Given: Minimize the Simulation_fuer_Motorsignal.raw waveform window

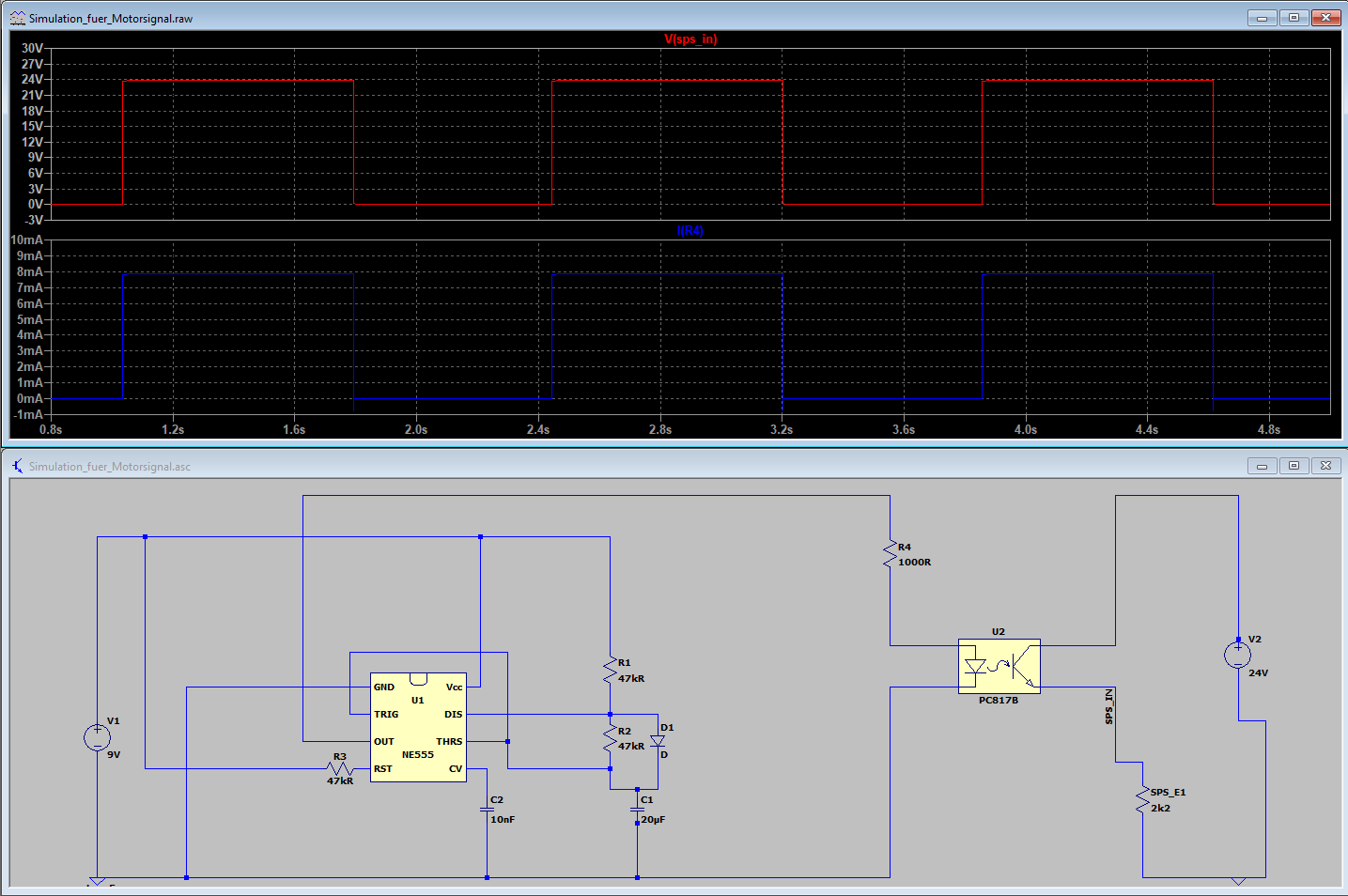Looking at the screenshot, I should pos(1262,17).
